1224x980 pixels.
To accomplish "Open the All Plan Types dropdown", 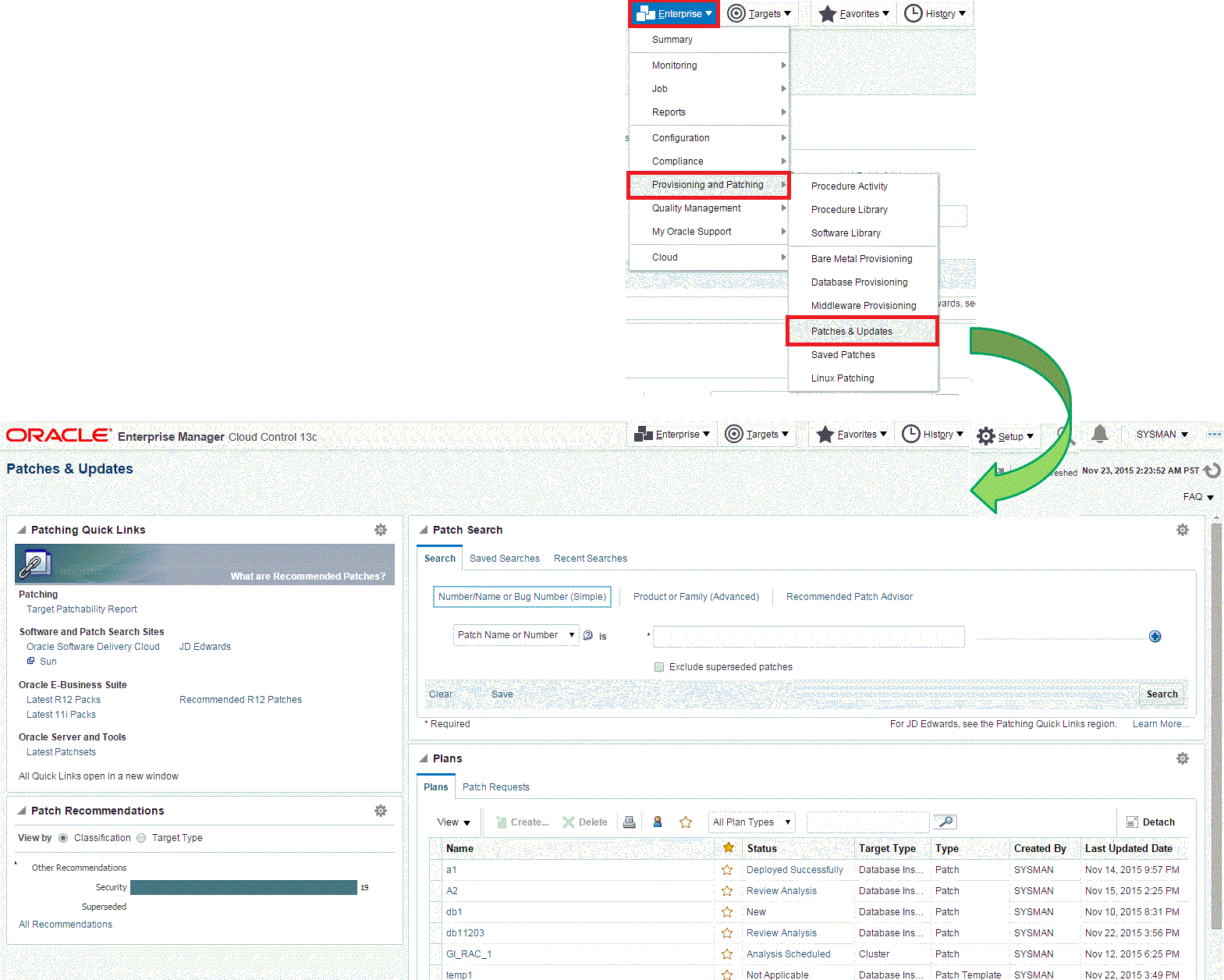I will (x=752, y=822).
